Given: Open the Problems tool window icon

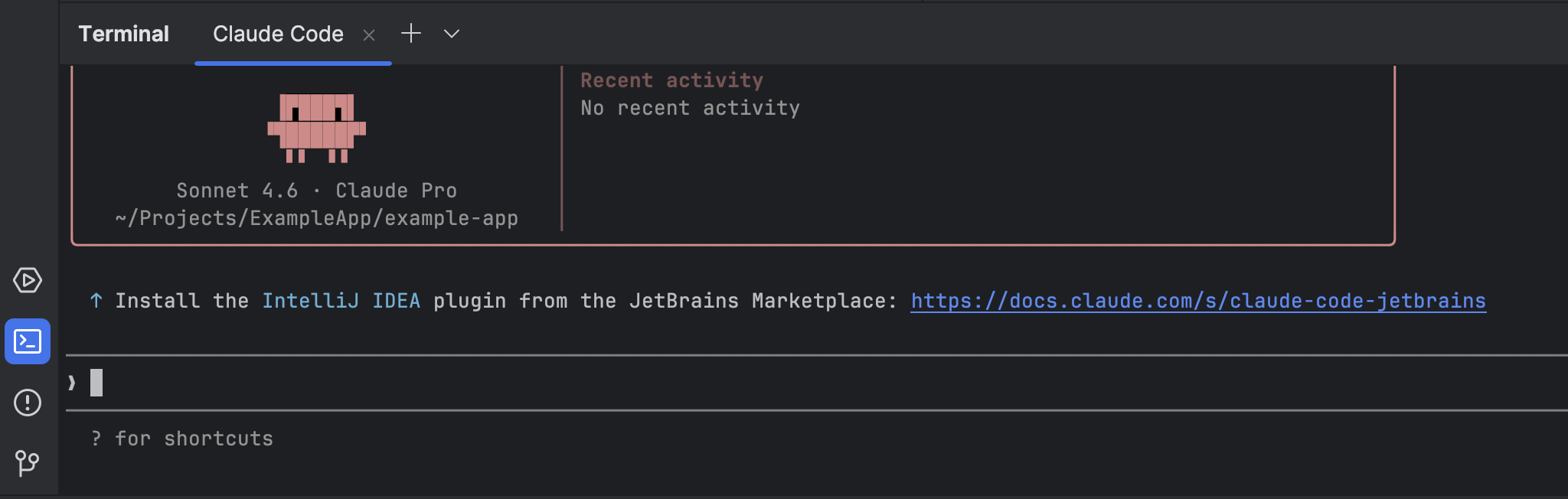Looking at the screenshot, I should (x=28, y=403).
